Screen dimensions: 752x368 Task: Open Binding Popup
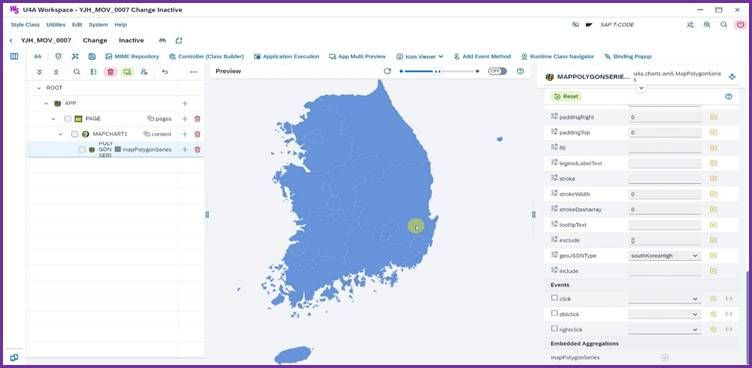pyautogui.click(x=628, y=56)
